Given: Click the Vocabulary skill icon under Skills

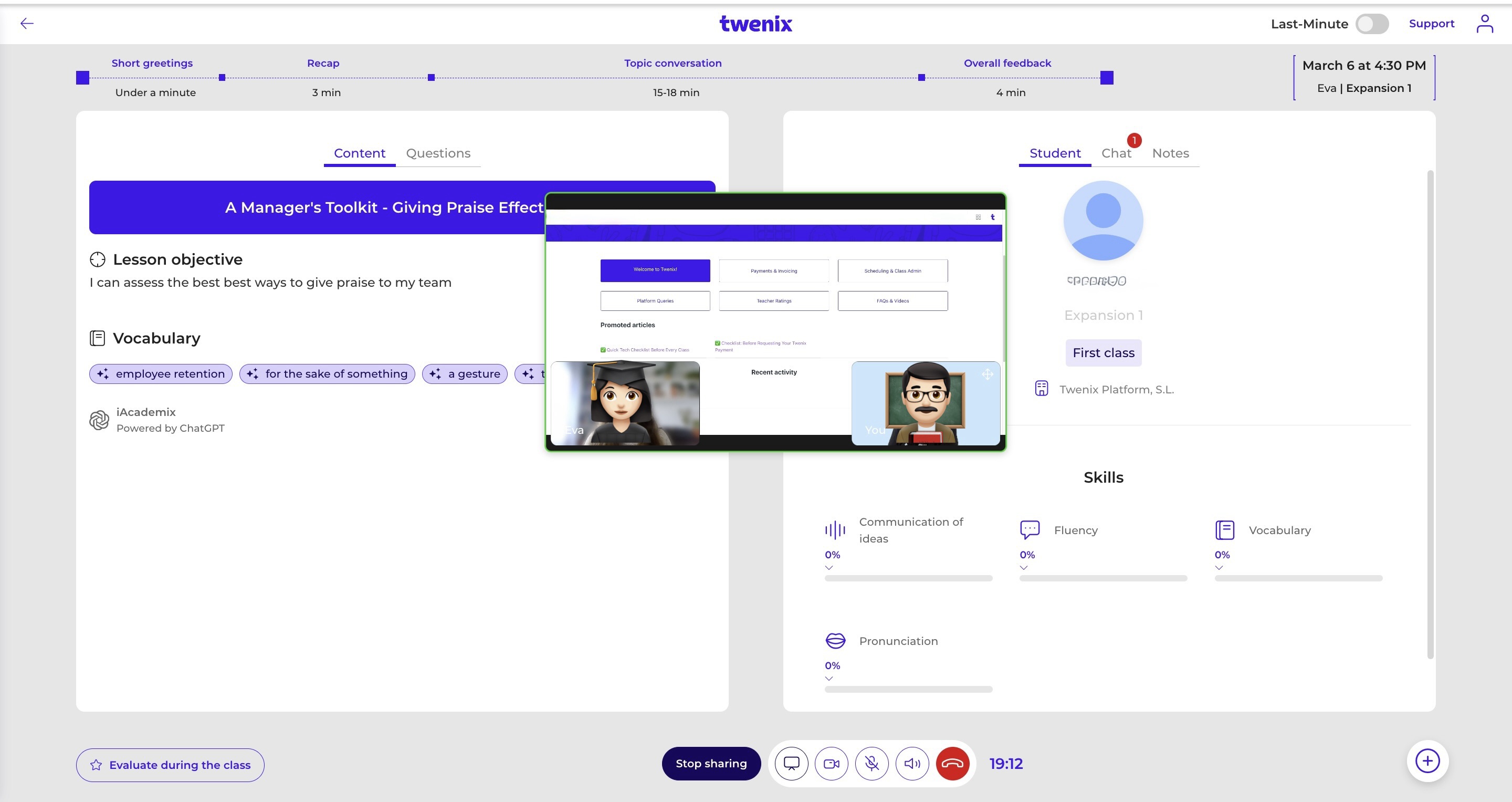Looking at the screenshot, I should tap(1224, 529).
